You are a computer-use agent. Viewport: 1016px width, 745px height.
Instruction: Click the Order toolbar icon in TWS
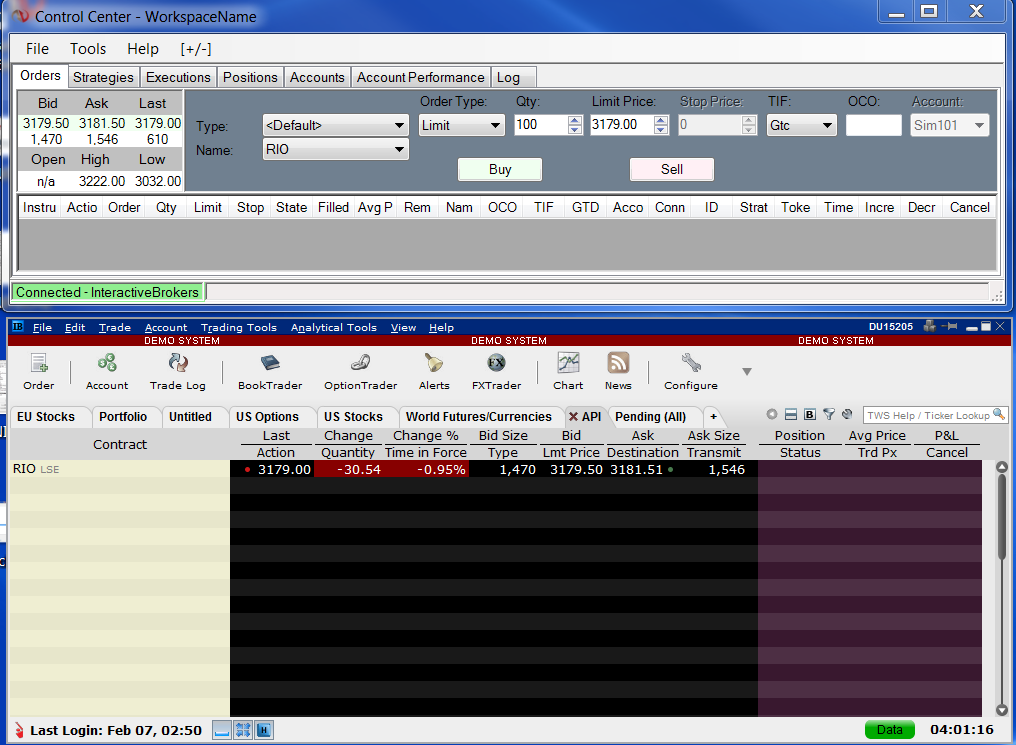39,371
